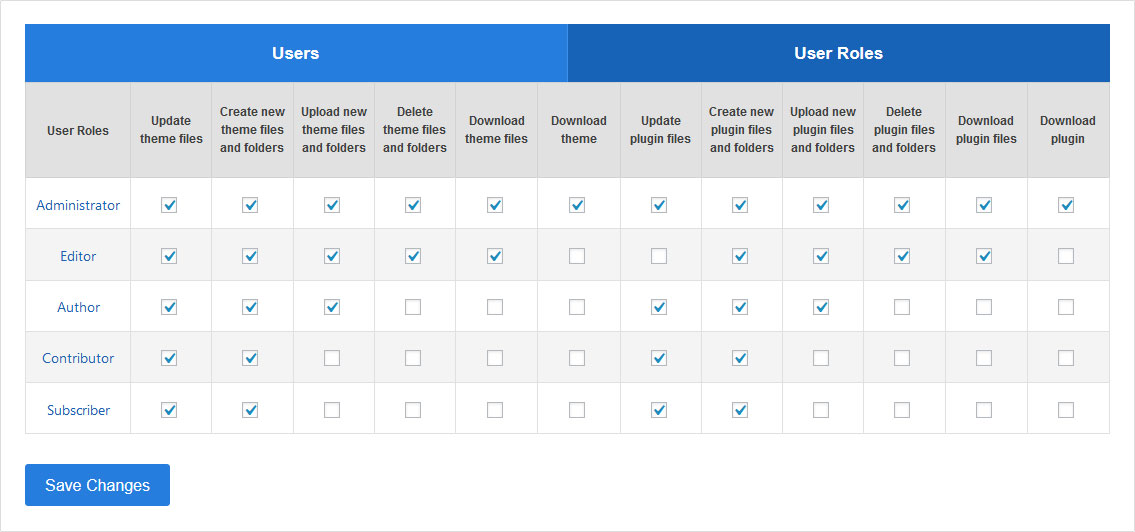Open the User Roles tab
The image size is (1135, 532).
[x=838, y=53]
